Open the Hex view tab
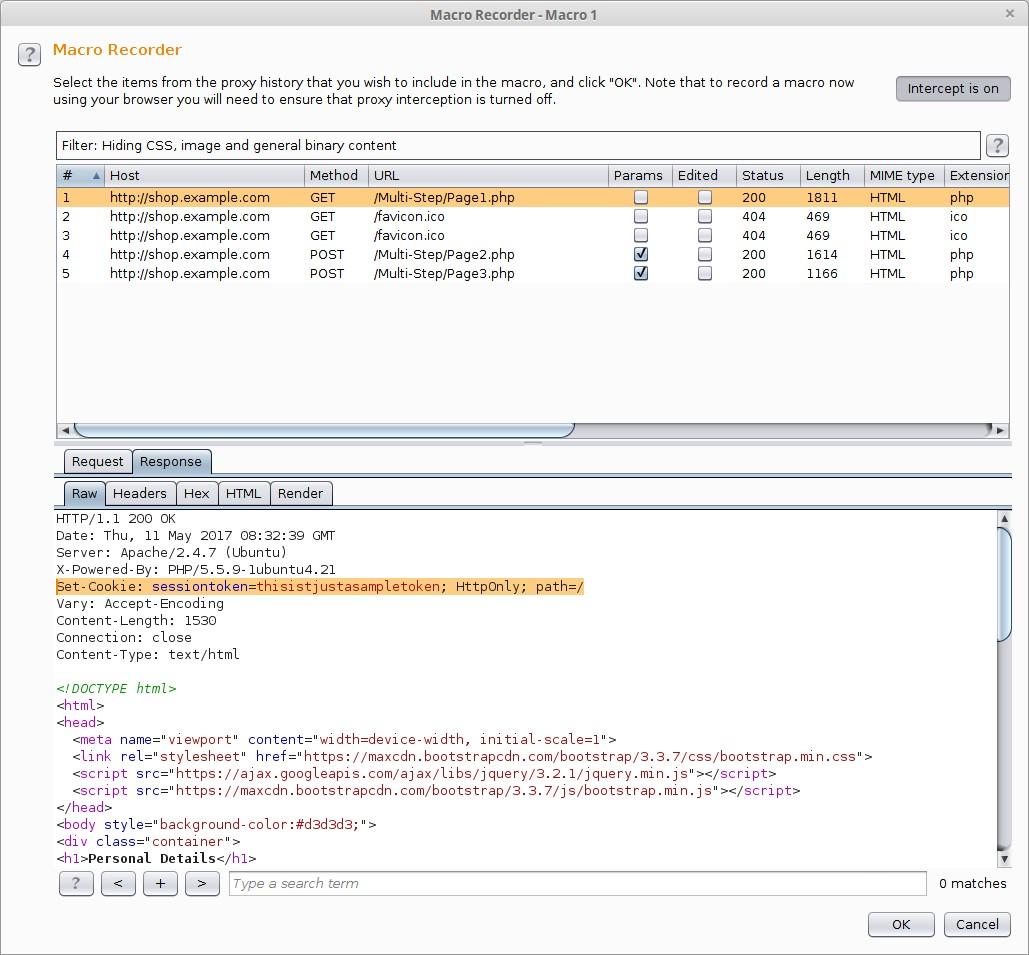Image resolution: width=1029 pixels, height=955 pixels. pyautogui.click(x=197, y=494)
